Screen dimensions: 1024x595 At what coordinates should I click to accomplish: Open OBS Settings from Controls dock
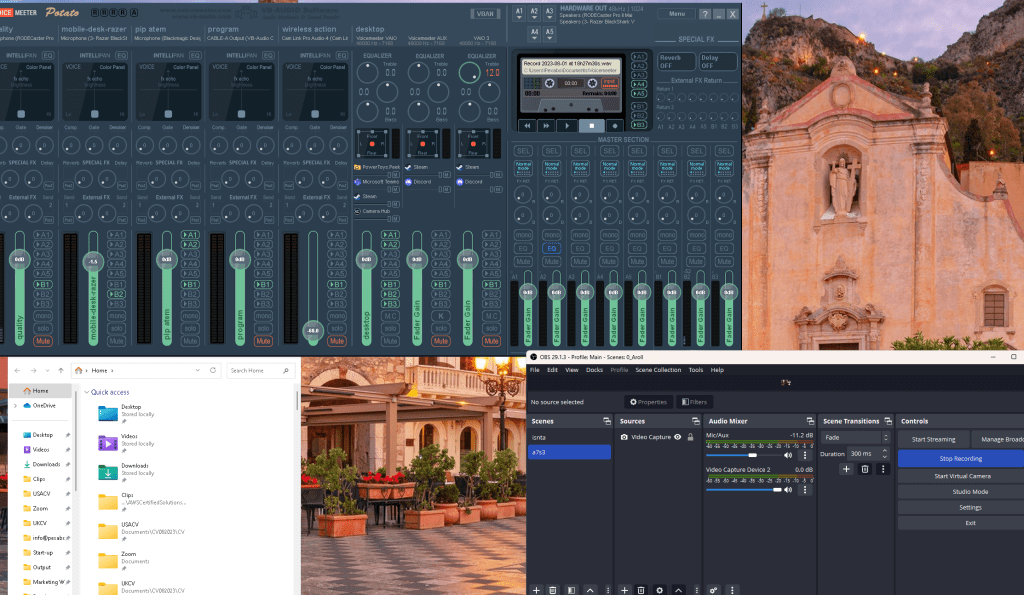pos(961,507)
